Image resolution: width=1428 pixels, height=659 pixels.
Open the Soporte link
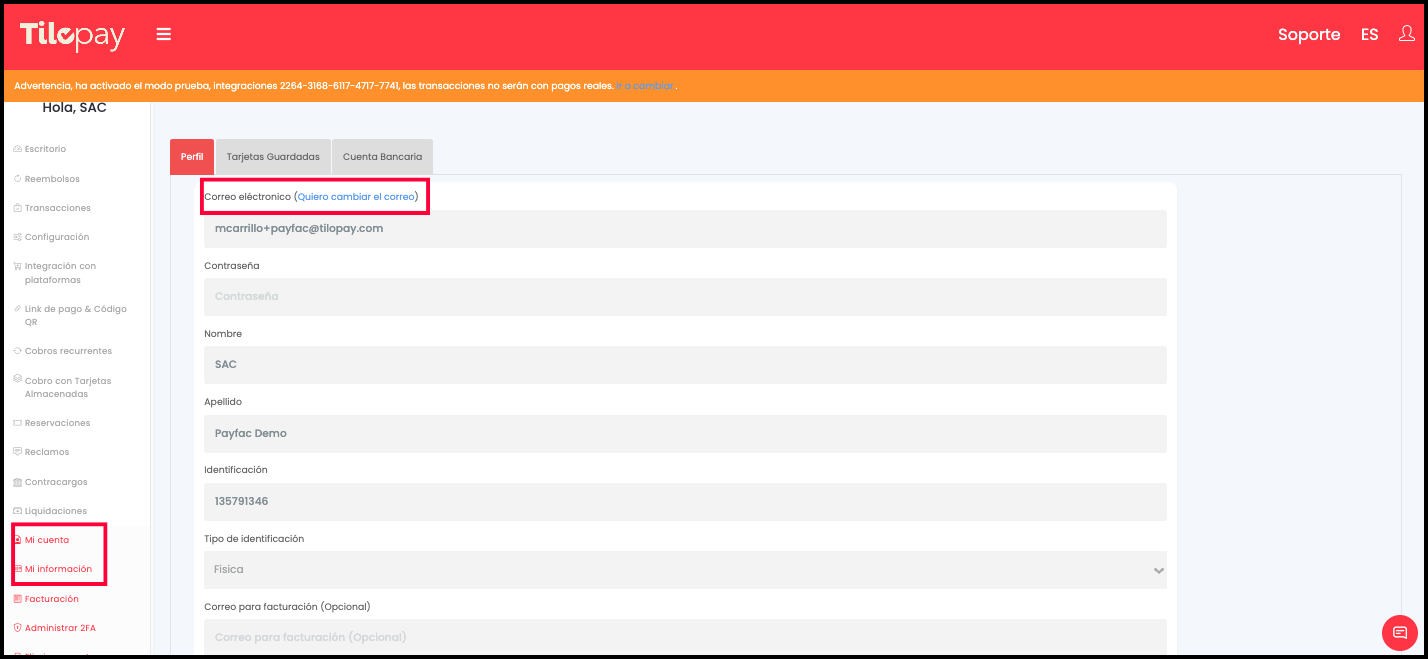pos(1308,35)
